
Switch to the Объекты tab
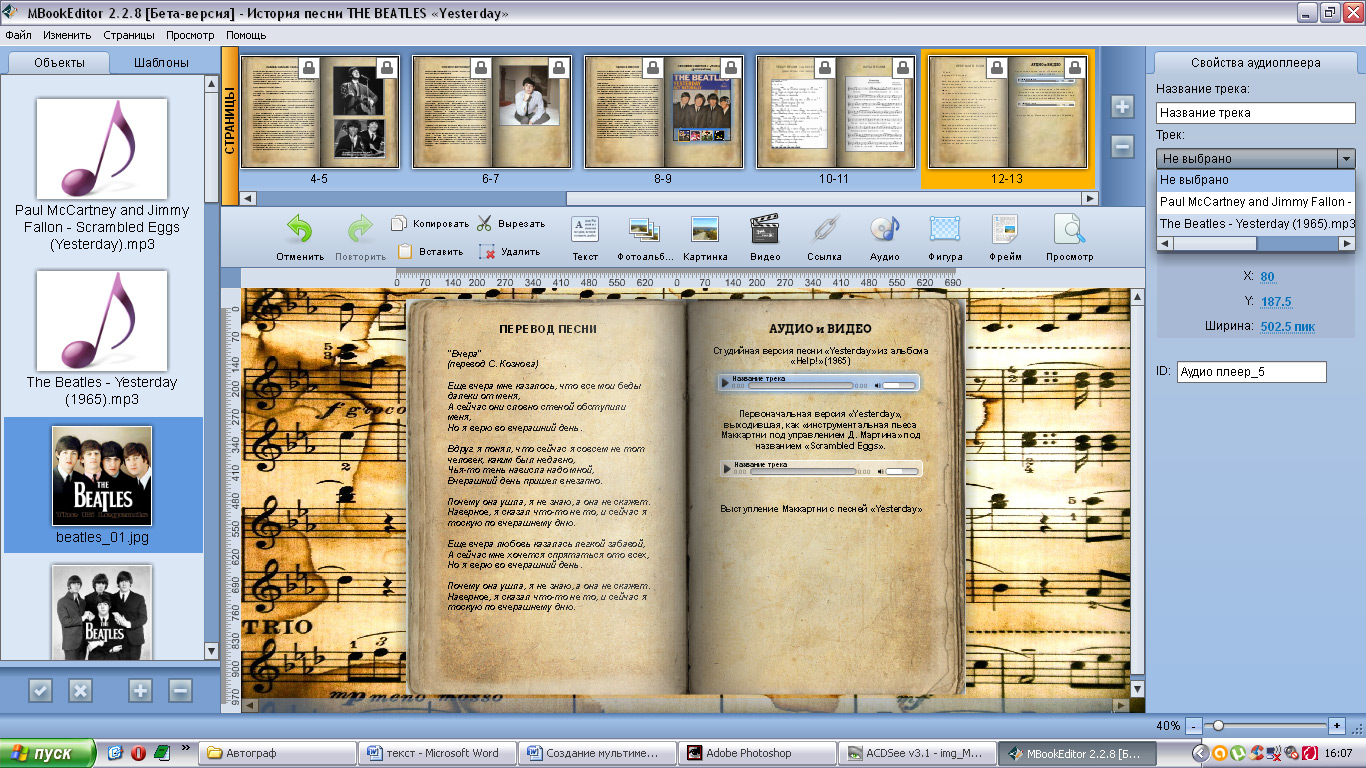[59, 62]
